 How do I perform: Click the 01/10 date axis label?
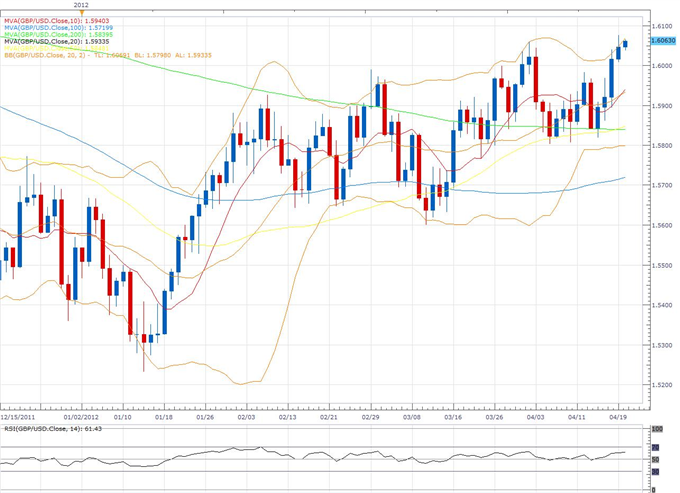point(122,417)
